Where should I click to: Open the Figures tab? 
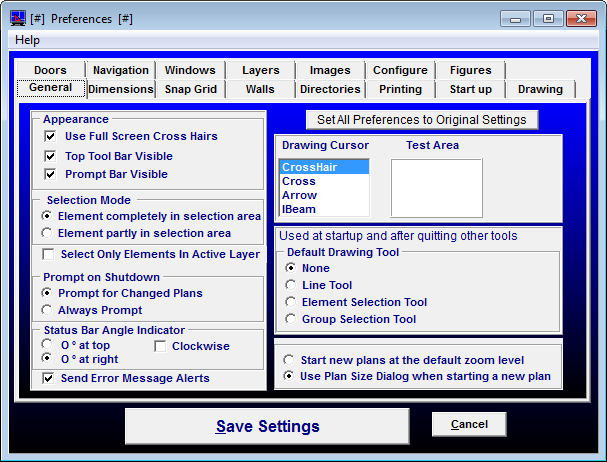click(470, 70)
